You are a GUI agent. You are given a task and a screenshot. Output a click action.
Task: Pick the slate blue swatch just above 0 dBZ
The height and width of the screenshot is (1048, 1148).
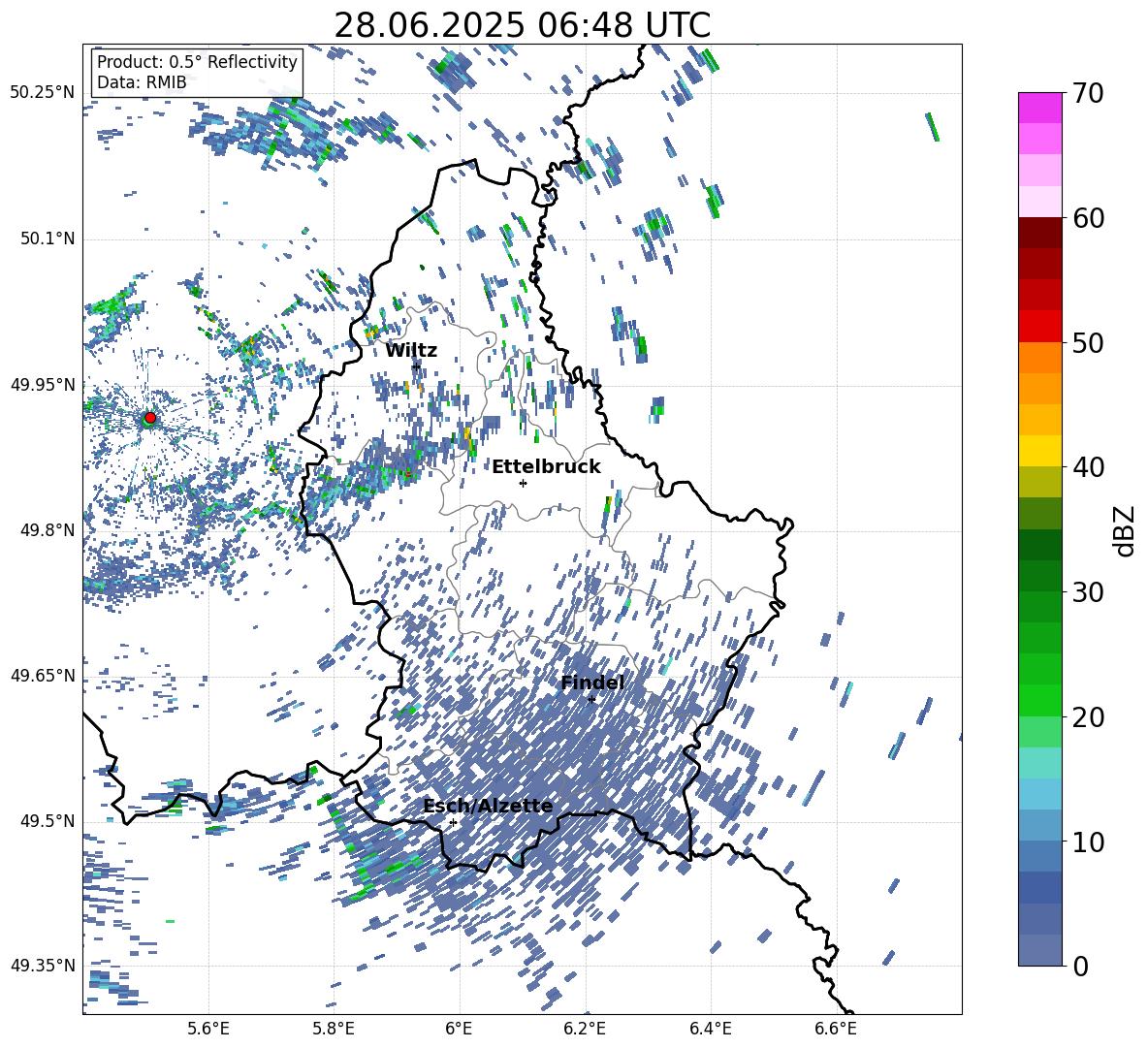tap(1039, 951)
